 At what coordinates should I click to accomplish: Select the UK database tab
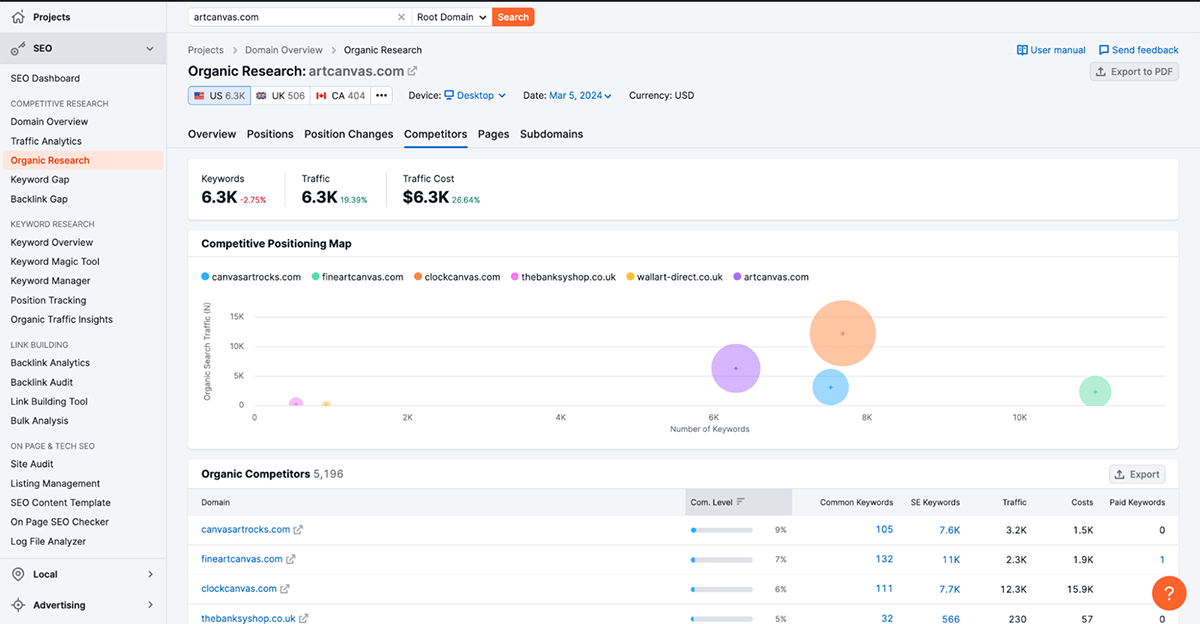point(279,95)
